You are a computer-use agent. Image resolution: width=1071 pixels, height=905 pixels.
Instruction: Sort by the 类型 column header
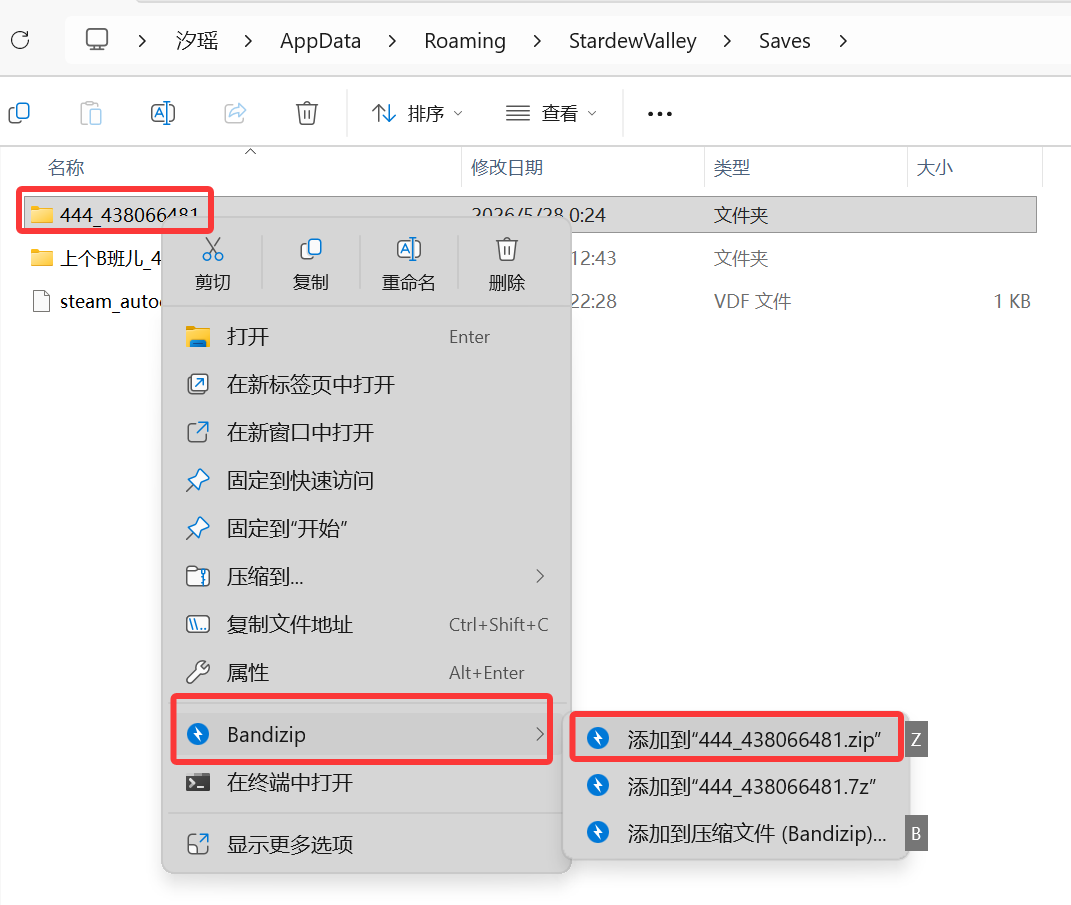pyautogui.click(x=732, y=167)
